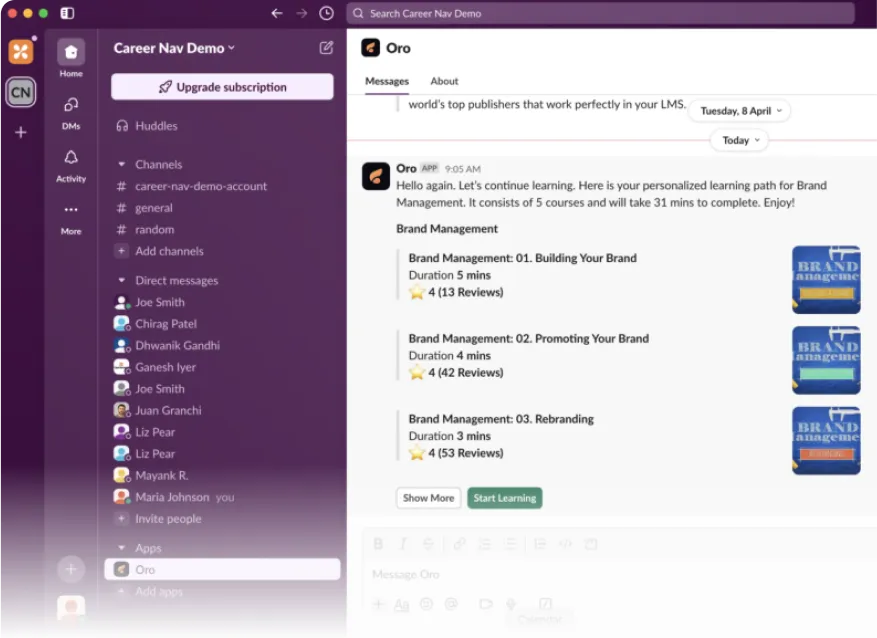
Task: Open 'Brand Management: 01. Building Your Brand' title
Action: click(522, 258)
